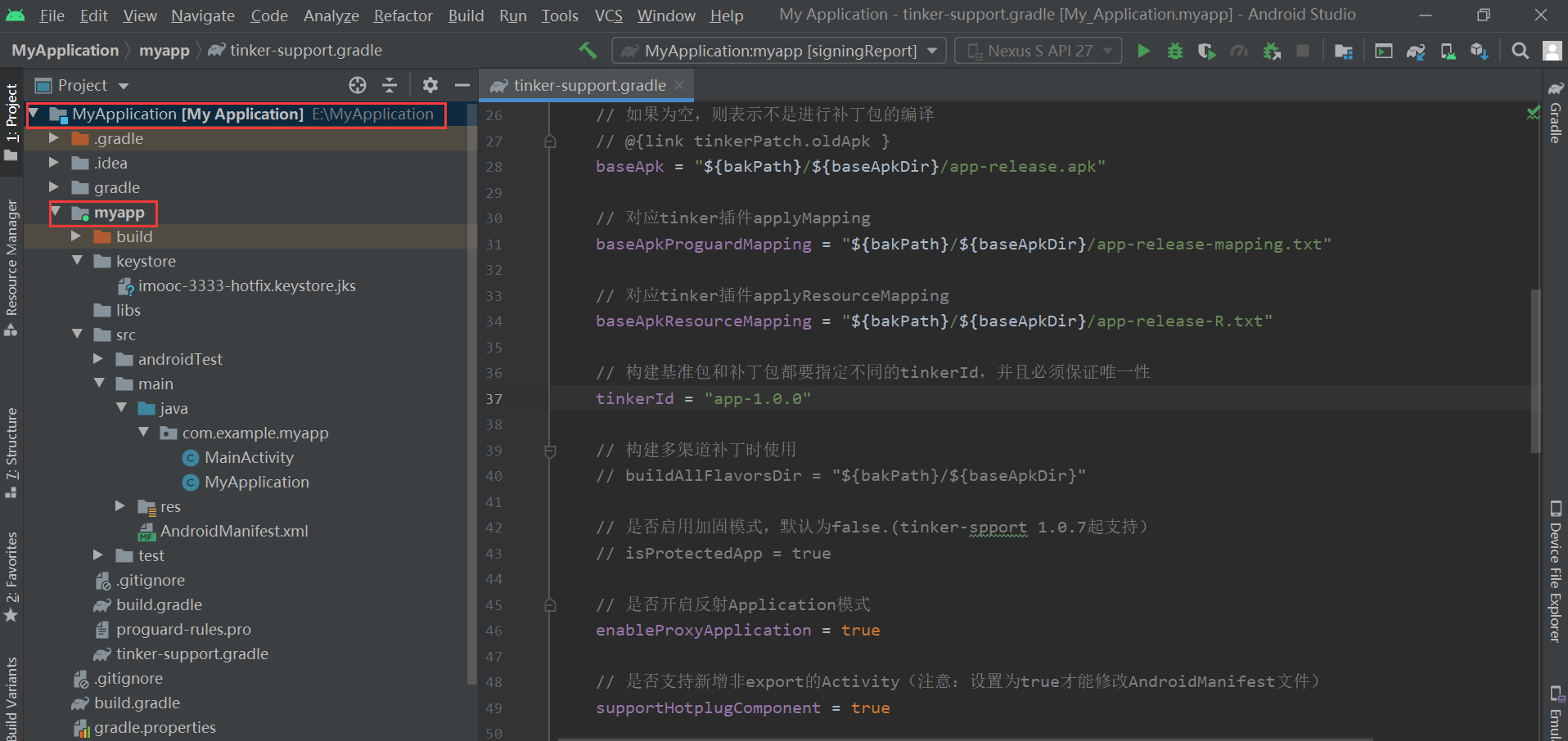This screenshot has height=741, width=1568.
Task: Expand the build folder
Action: point(76,236)
